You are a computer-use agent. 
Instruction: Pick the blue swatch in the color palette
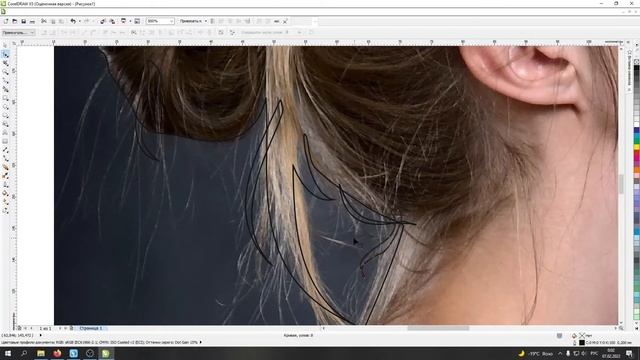pos(636,131)
